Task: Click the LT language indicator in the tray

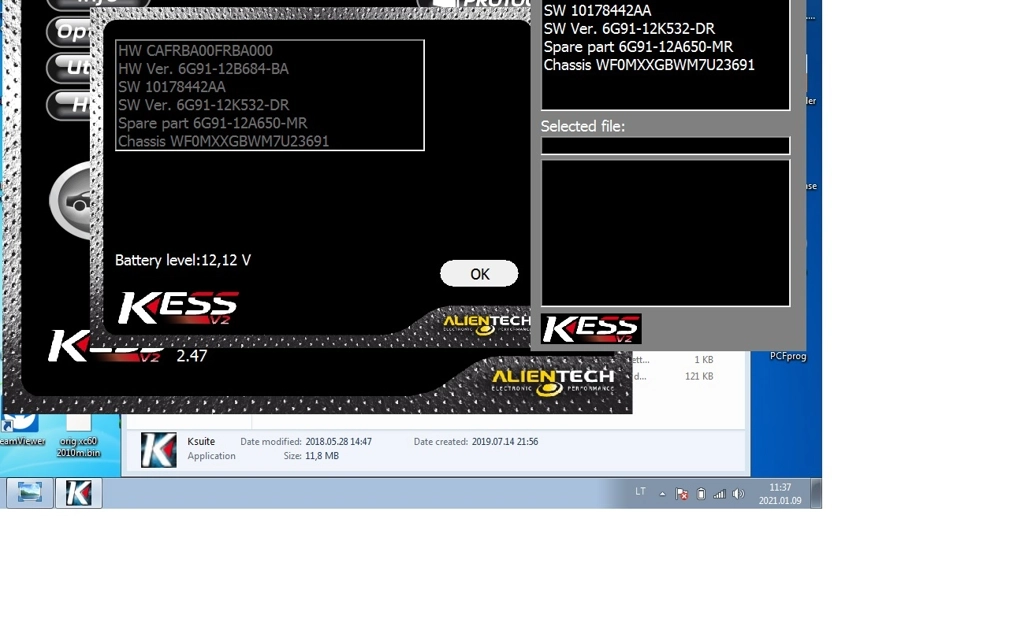Action: (640, 492)
